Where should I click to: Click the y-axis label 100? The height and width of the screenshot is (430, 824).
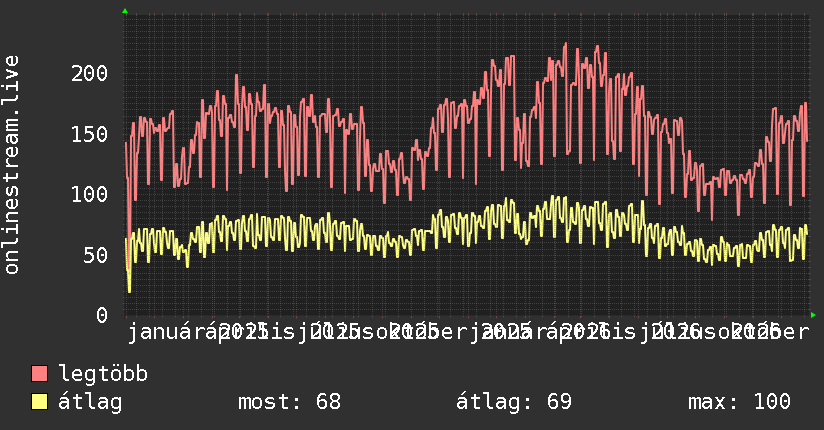click(89, 195)
